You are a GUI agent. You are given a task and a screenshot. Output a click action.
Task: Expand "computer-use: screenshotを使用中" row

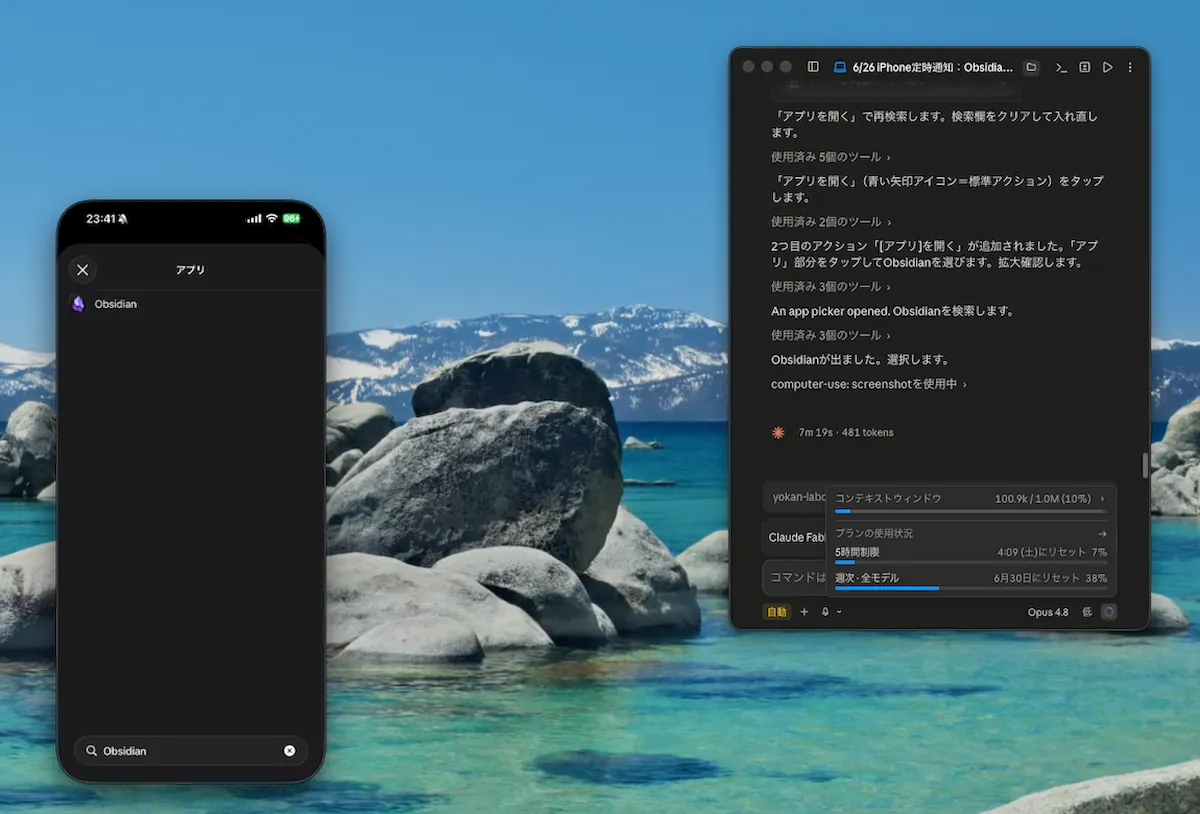(x=868, y=384)
